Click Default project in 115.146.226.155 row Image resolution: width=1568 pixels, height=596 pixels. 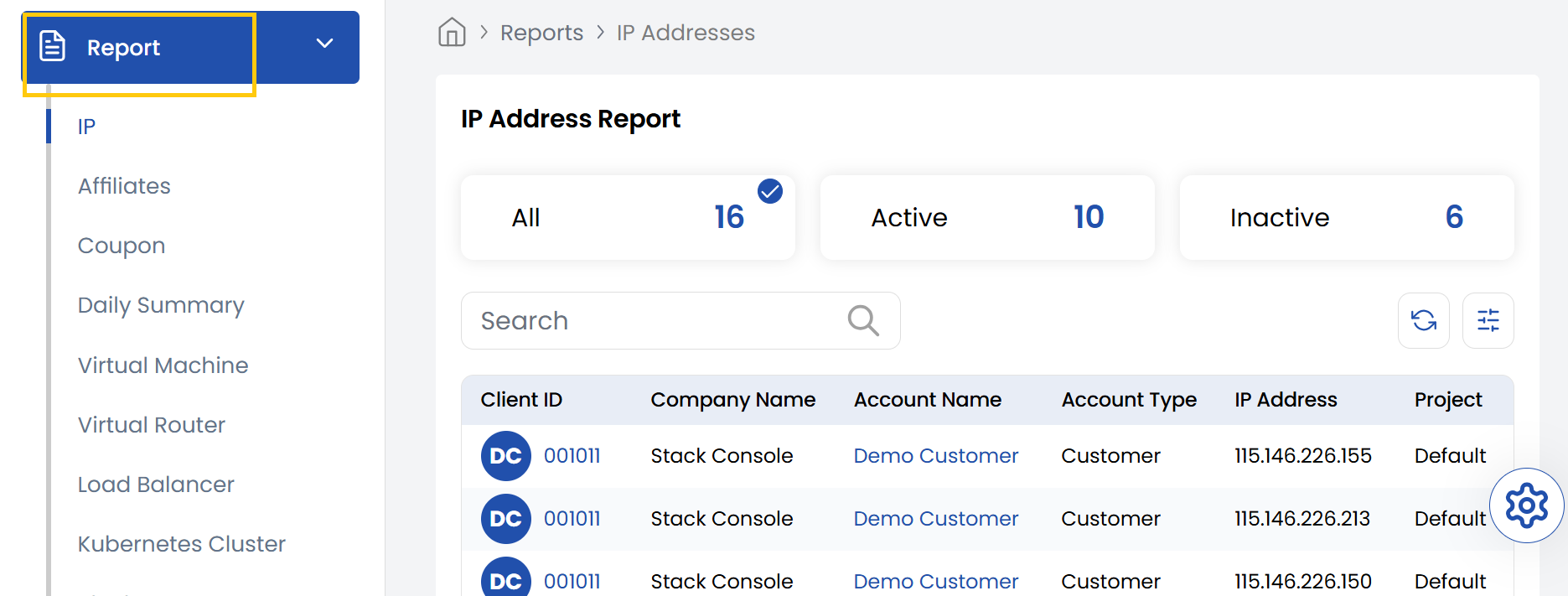pyautogui.click(x=1450, y=456)
